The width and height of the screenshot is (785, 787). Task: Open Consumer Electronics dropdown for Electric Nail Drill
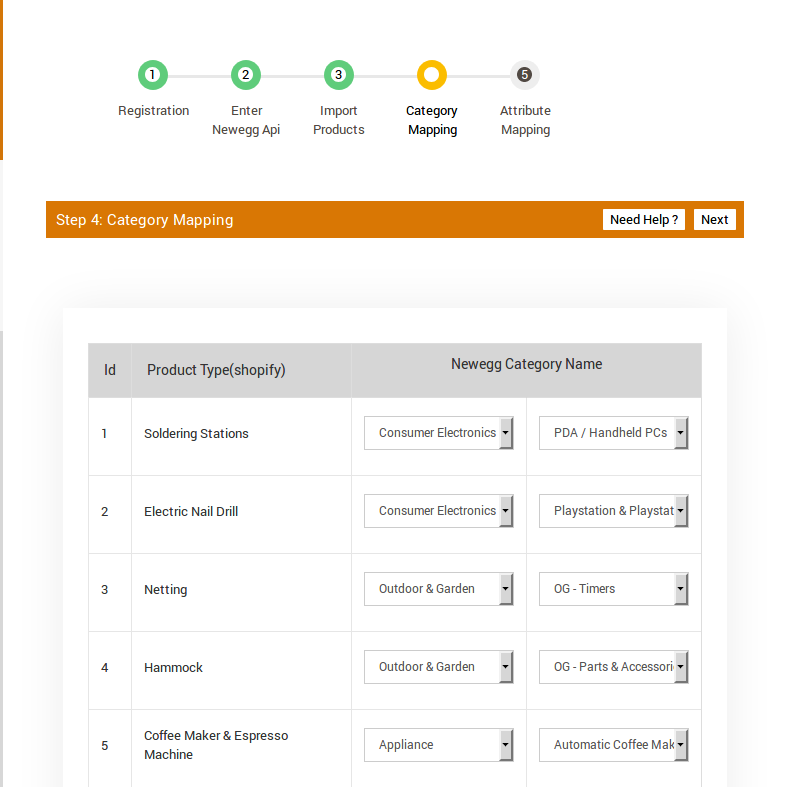(x=438, y=511)
